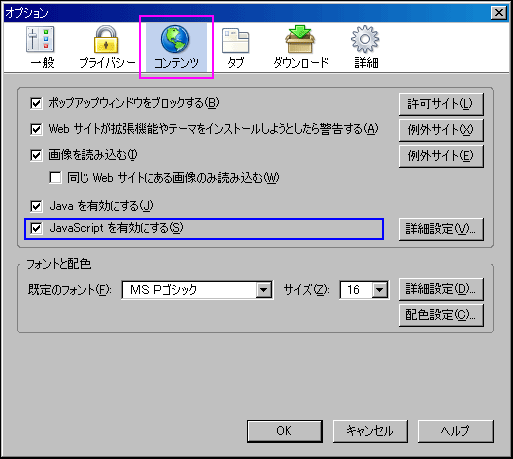Enable 同じ Web サイトにある画像のみ読み込む checkbox
The image size is (513, 459).
pos(55,177)
